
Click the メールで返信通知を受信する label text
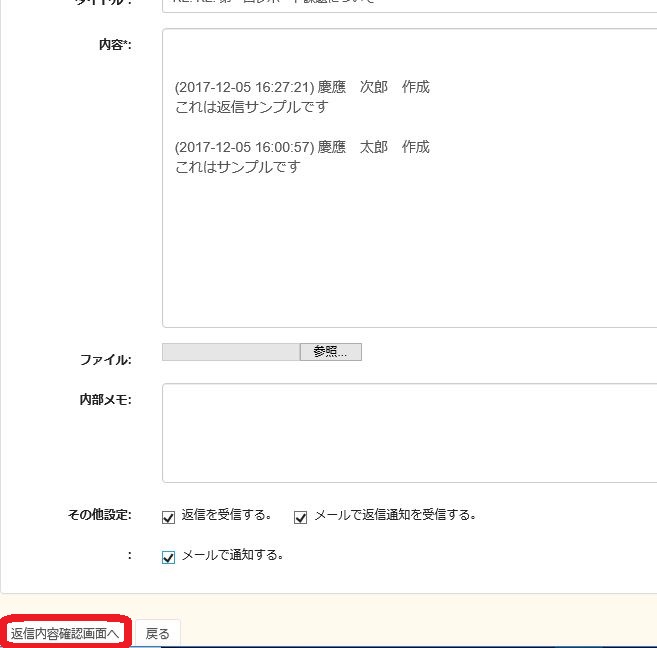click(x=395, y=516)
